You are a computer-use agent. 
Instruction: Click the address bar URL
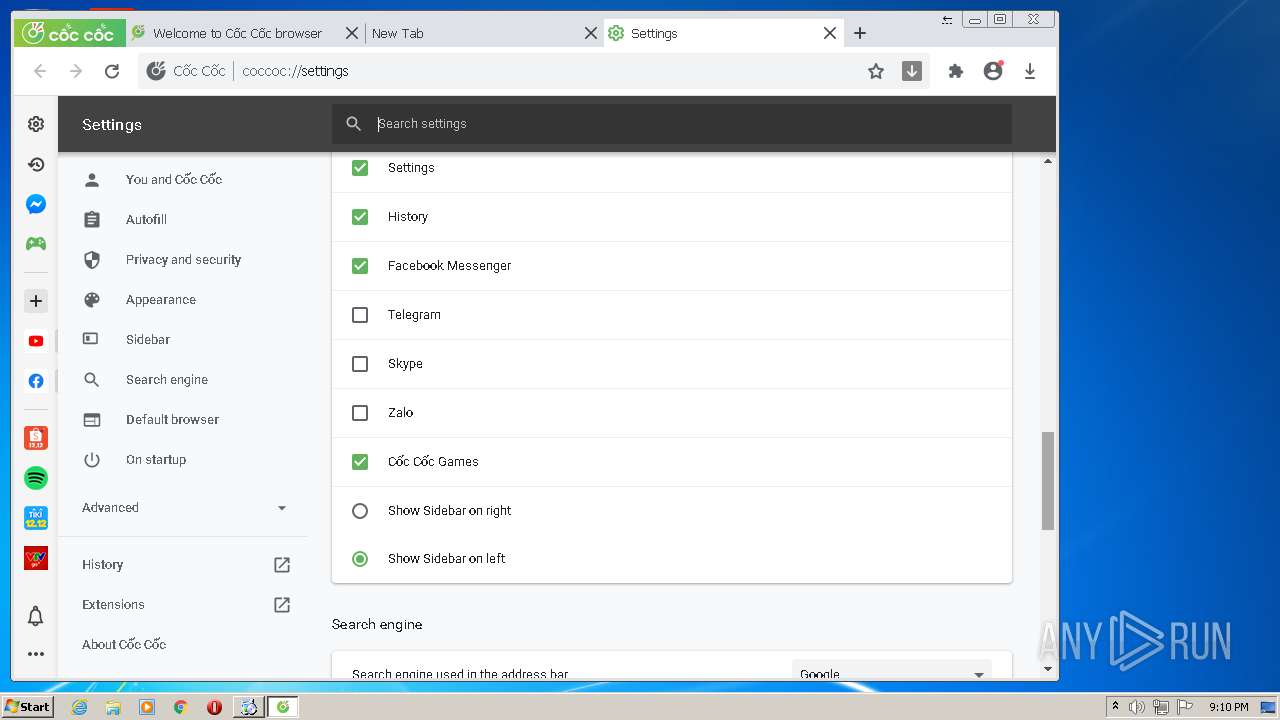pos(296,71)
